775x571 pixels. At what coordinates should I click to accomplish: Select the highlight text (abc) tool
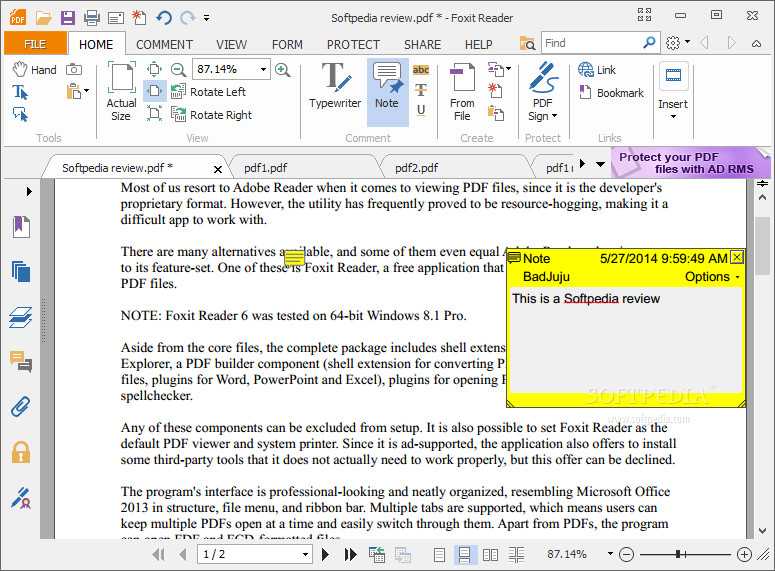[x=421, y=70]
